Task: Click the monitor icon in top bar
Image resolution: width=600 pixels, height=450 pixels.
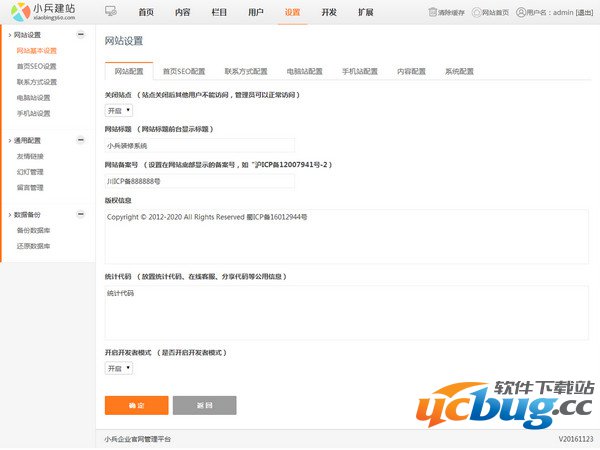Action: (x=110, y=12)
